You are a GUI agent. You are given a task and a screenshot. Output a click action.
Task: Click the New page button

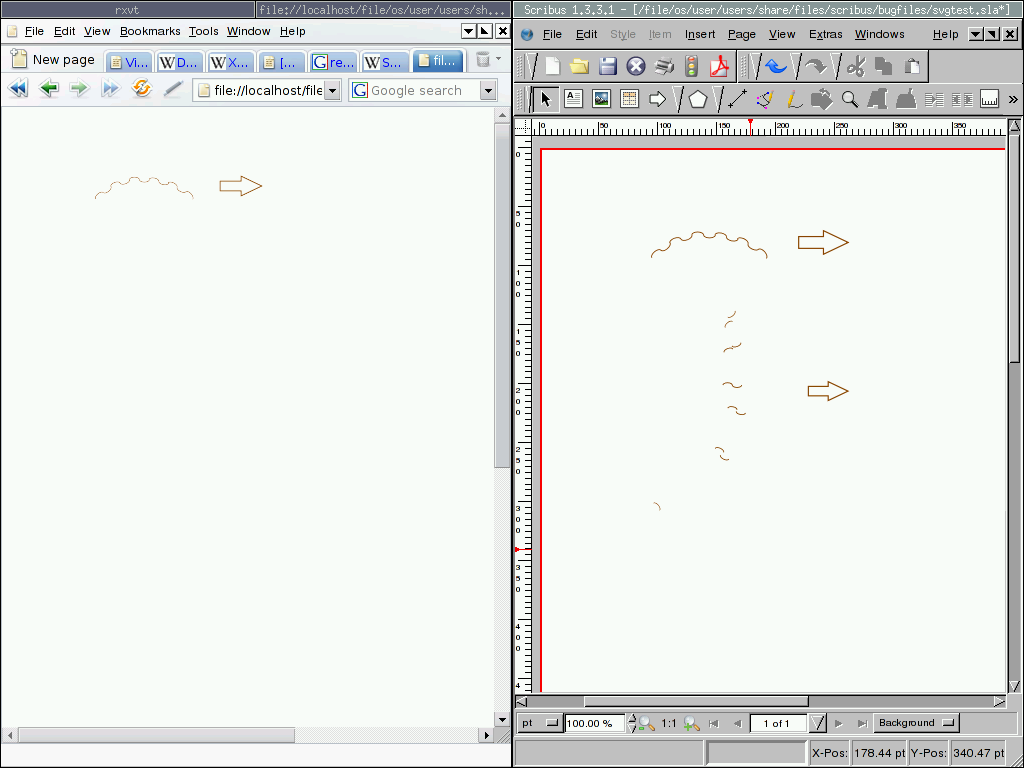(x=53, y=60)
